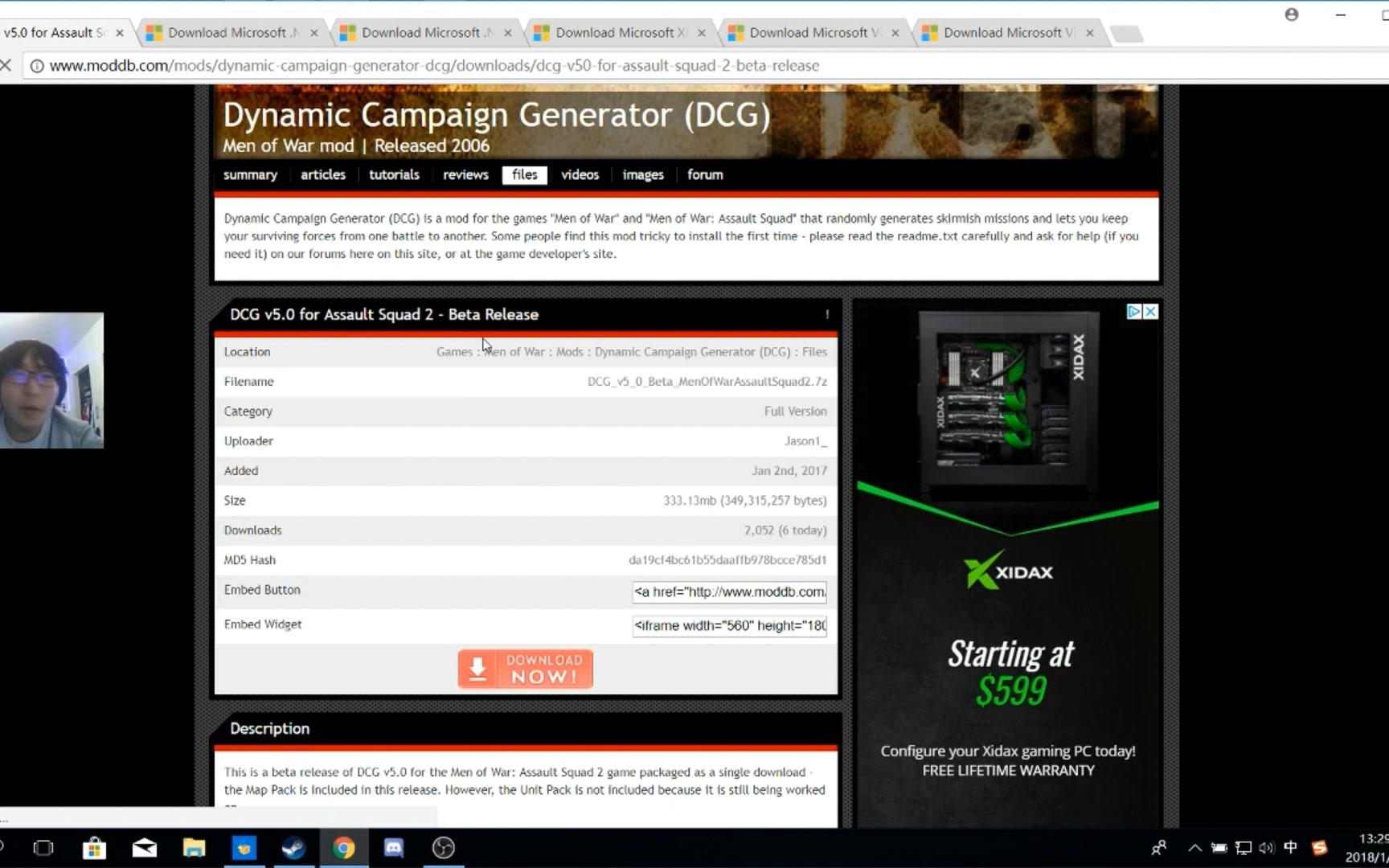Viewport: 1389px width, 868px height.
Task: Click the AdChoices icon on the ad
Action: point(1134,311)
